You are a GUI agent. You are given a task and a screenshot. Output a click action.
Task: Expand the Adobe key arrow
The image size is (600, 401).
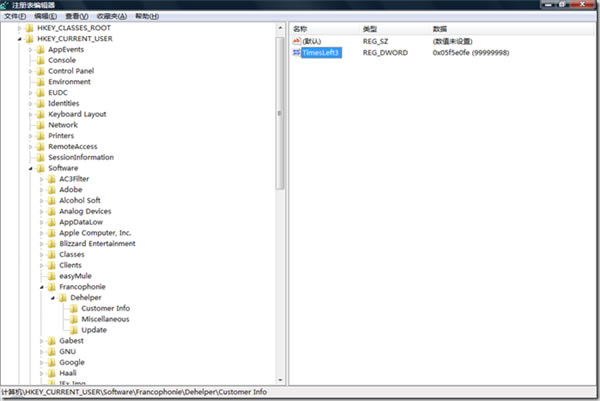click(x=42, y=190)
